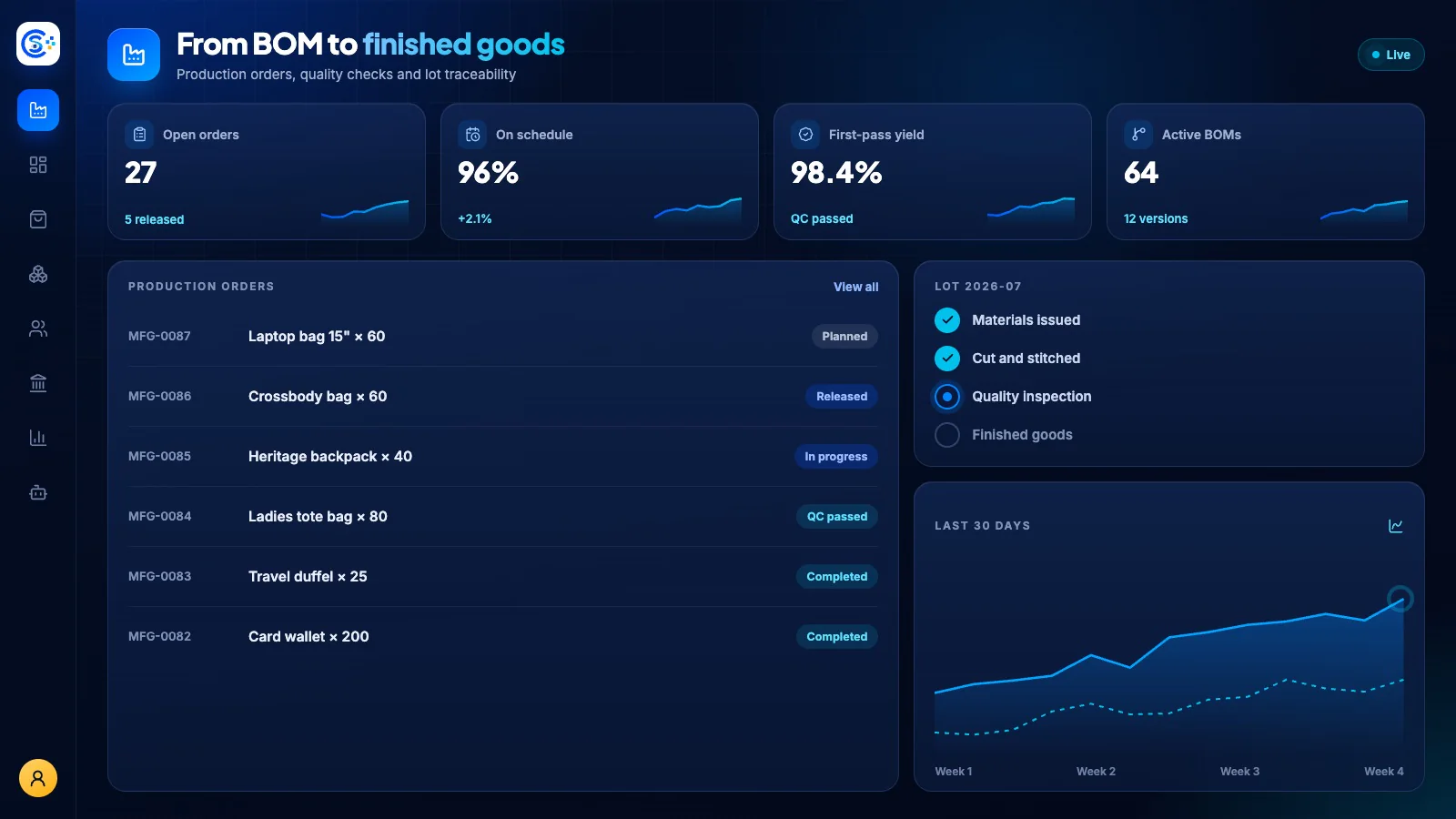Open the Travel duffel × 25 order
Image resolution: width=1456 pixels, height=819 pixels.
coord(308,576)
